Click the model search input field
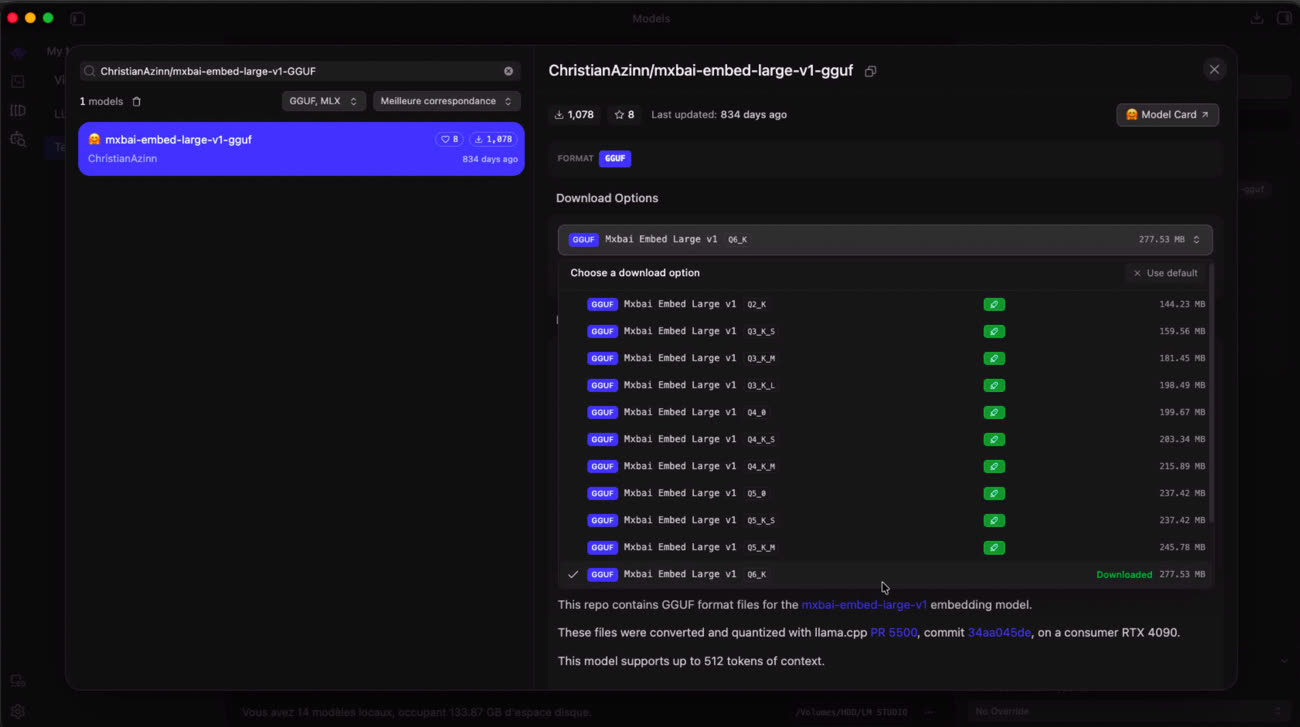Screen dimensions: 1300x727 [300, 71]
